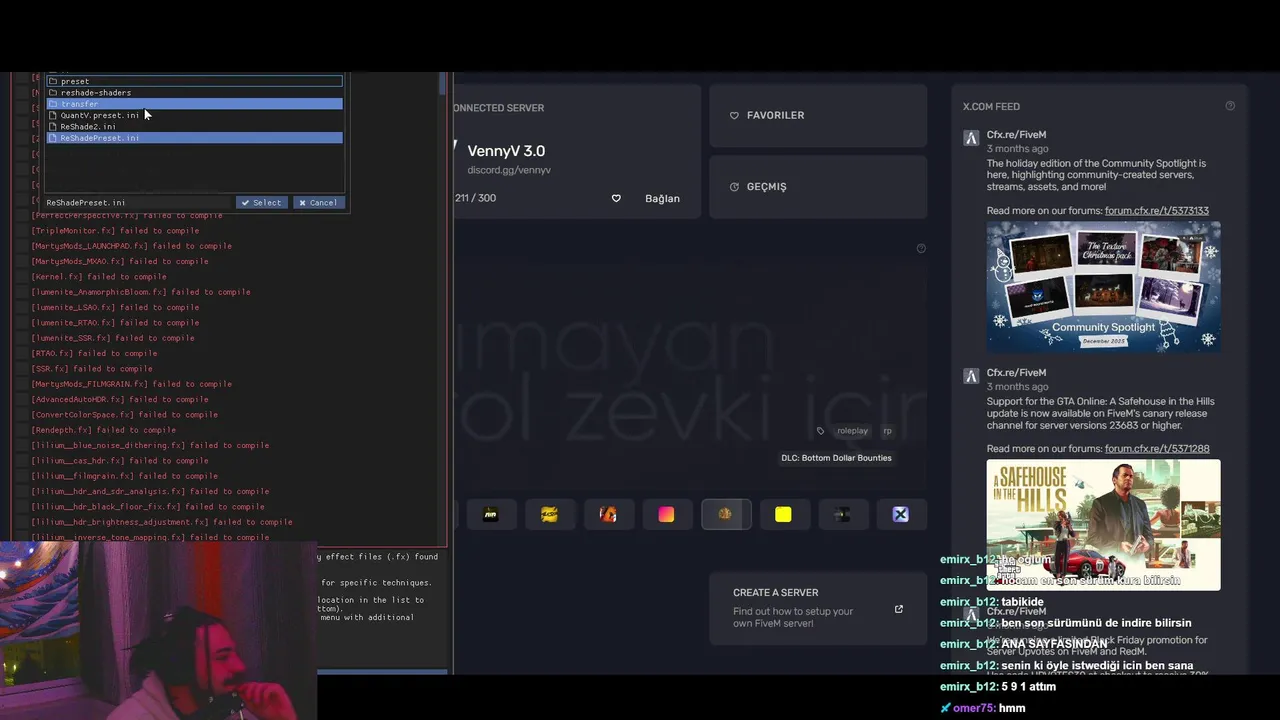Cancel the ReShade file dialog
This screenshot has height=720, width=1280.
(319, 203)
